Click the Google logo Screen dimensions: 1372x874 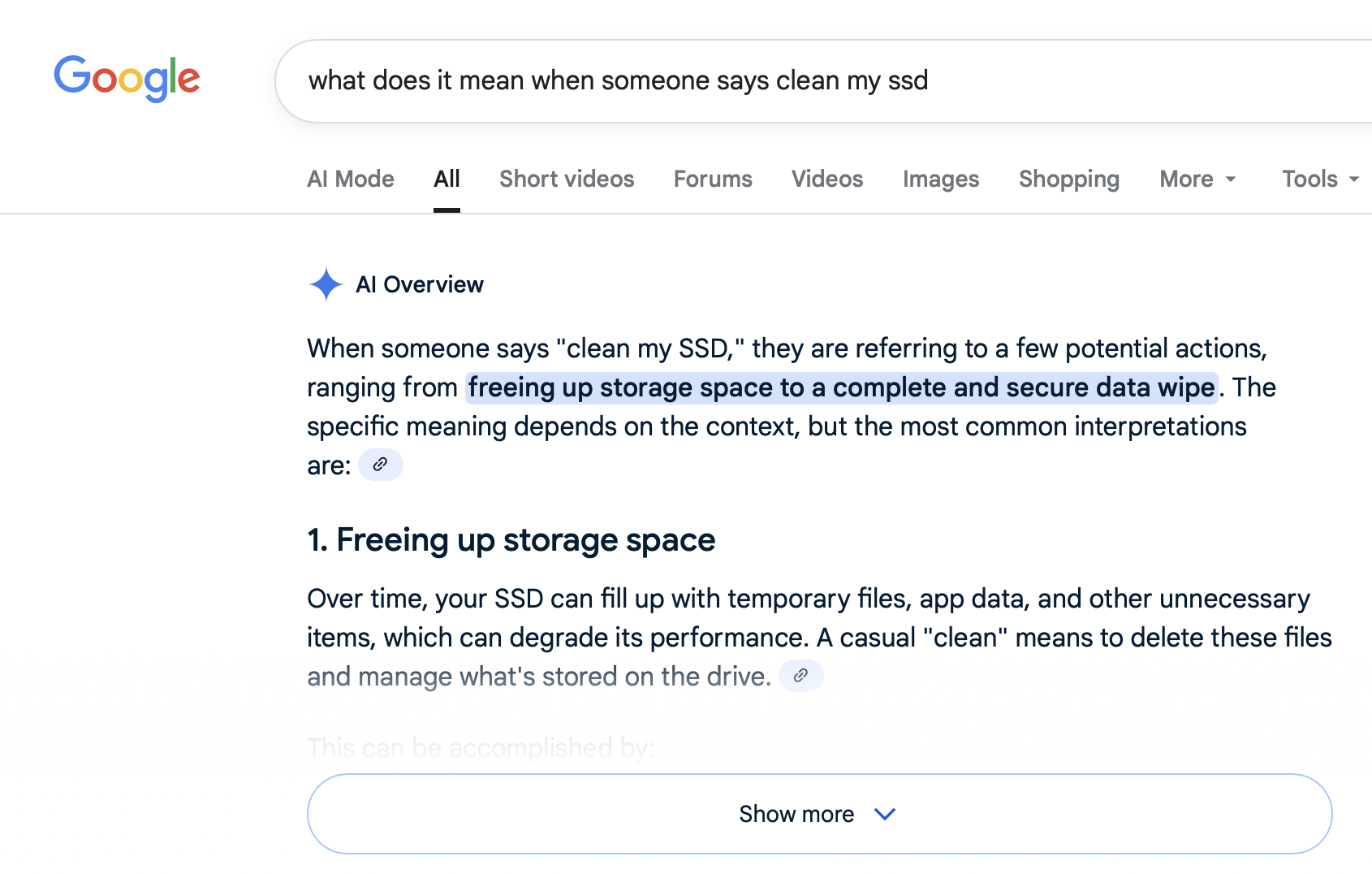127,78
